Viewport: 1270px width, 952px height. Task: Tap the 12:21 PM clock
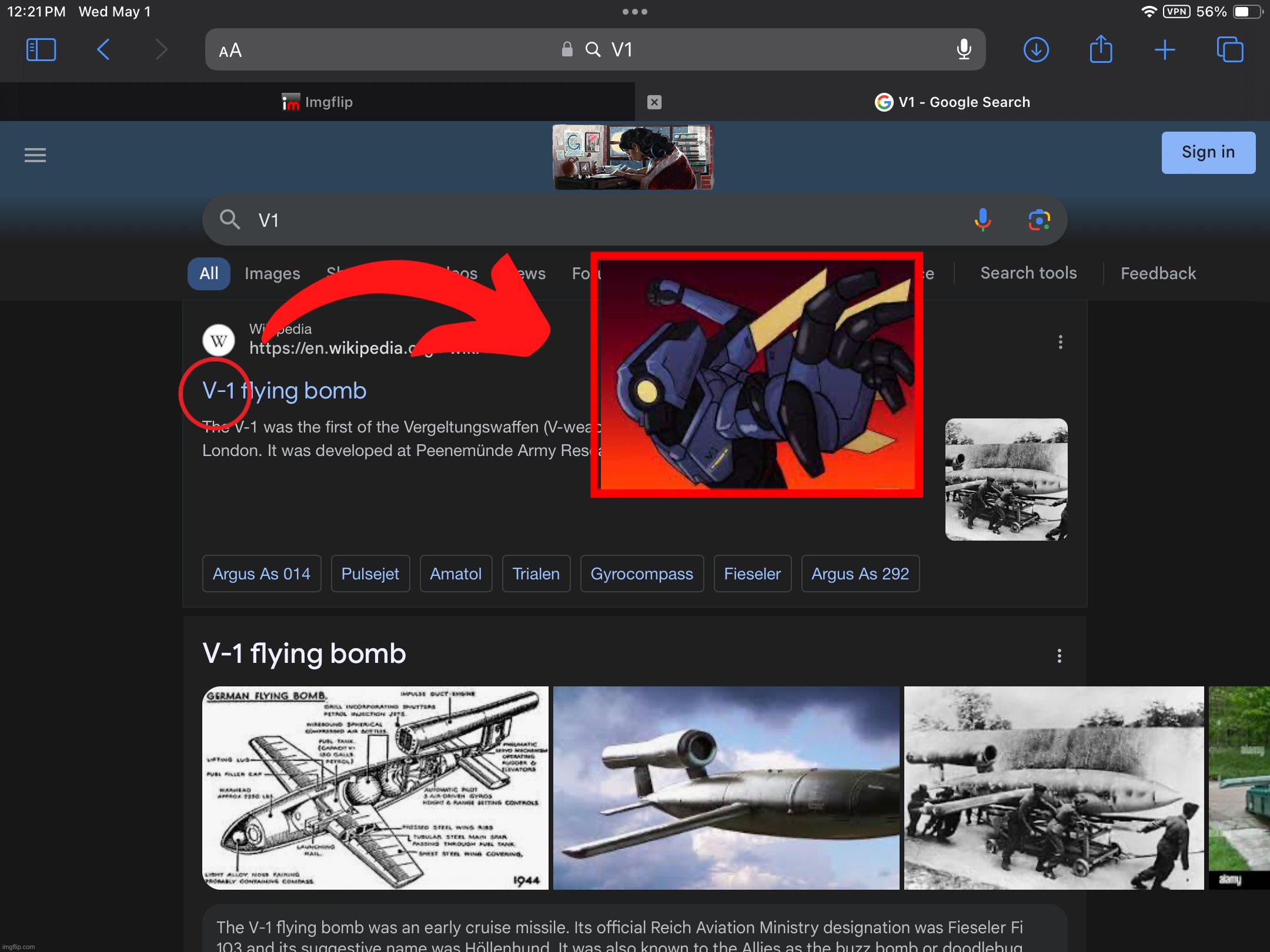click(x=36, y=12)
